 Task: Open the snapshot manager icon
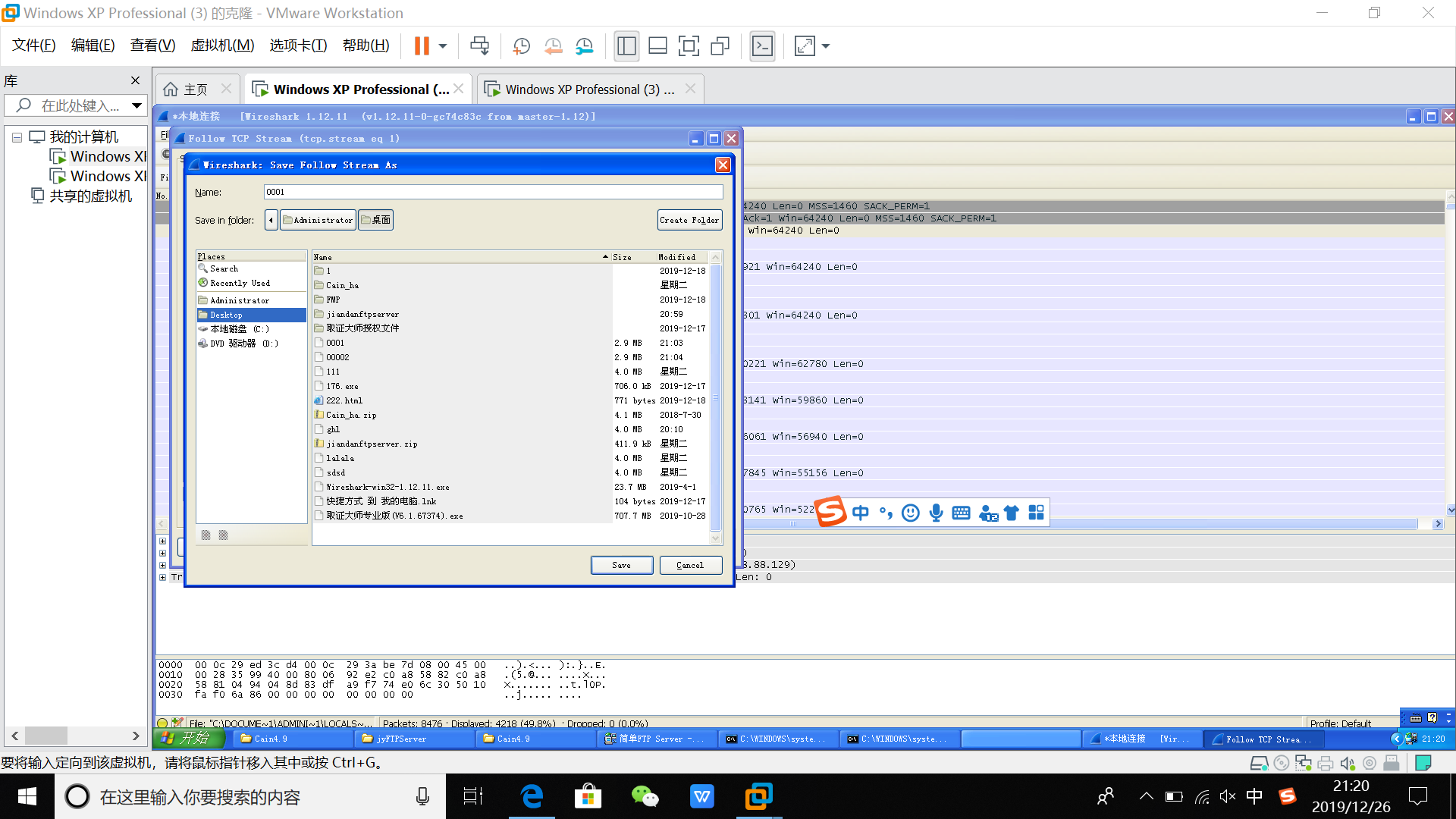(584, 46)
